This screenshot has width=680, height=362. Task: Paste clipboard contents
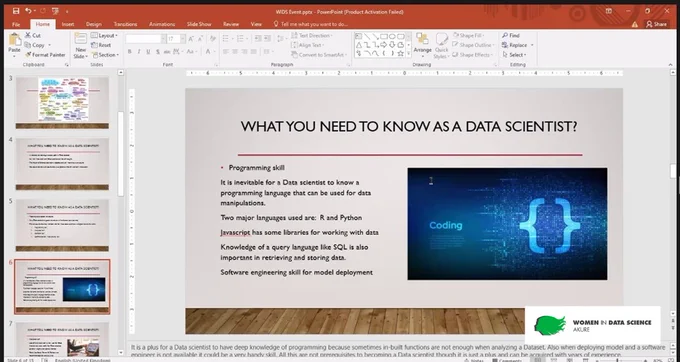[x=14, y=45]
